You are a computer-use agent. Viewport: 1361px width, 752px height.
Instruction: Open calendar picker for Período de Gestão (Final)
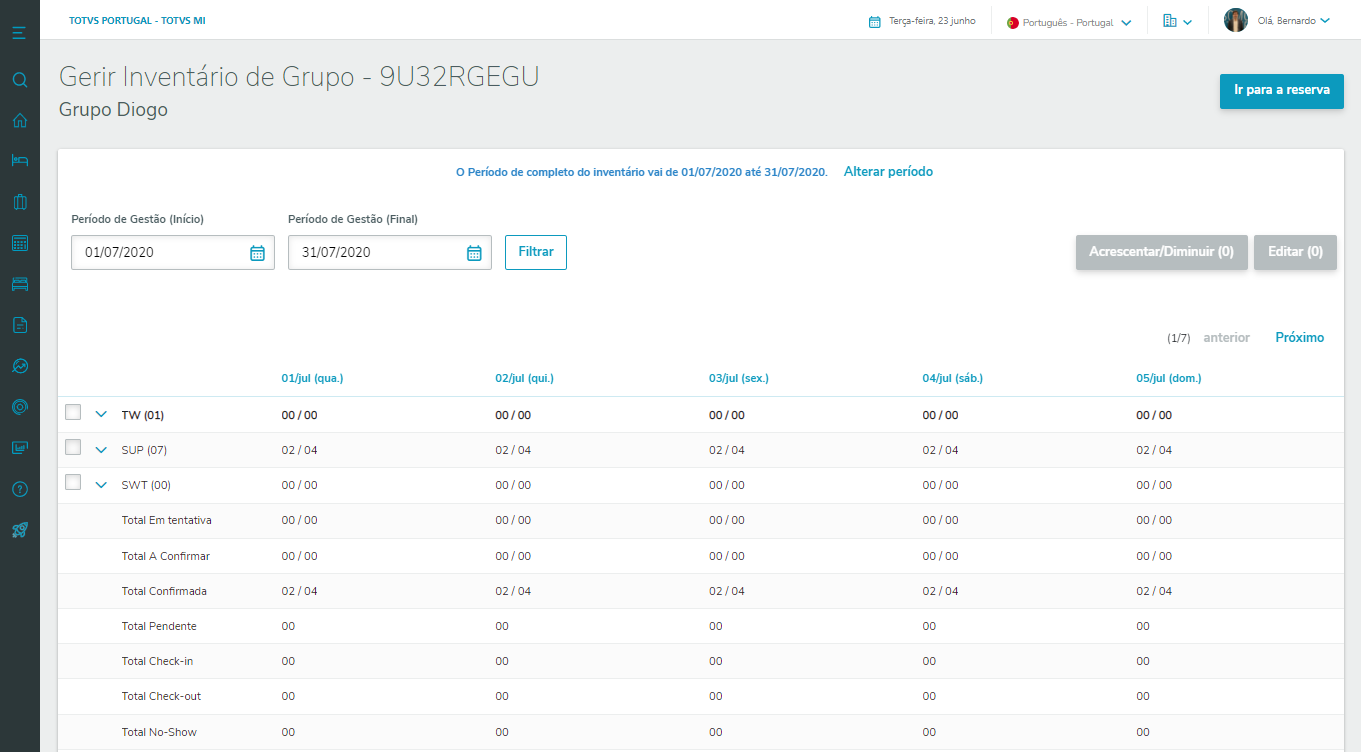474,253
